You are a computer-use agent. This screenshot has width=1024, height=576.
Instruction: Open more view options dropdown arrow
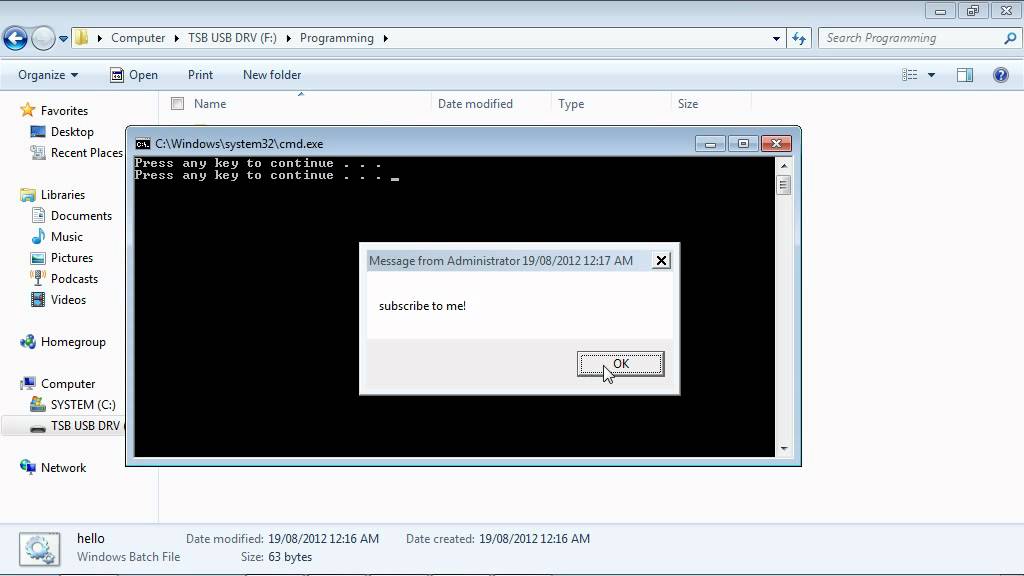pos(931,75)
